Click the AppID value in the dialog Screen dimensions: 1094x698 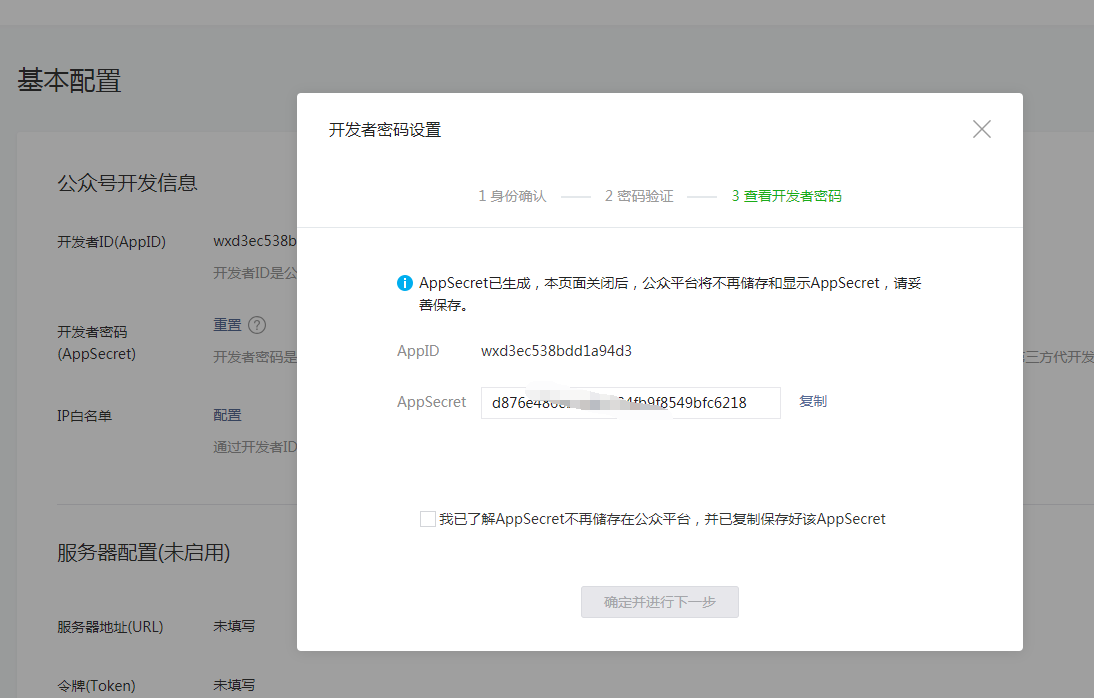[556, 351]
